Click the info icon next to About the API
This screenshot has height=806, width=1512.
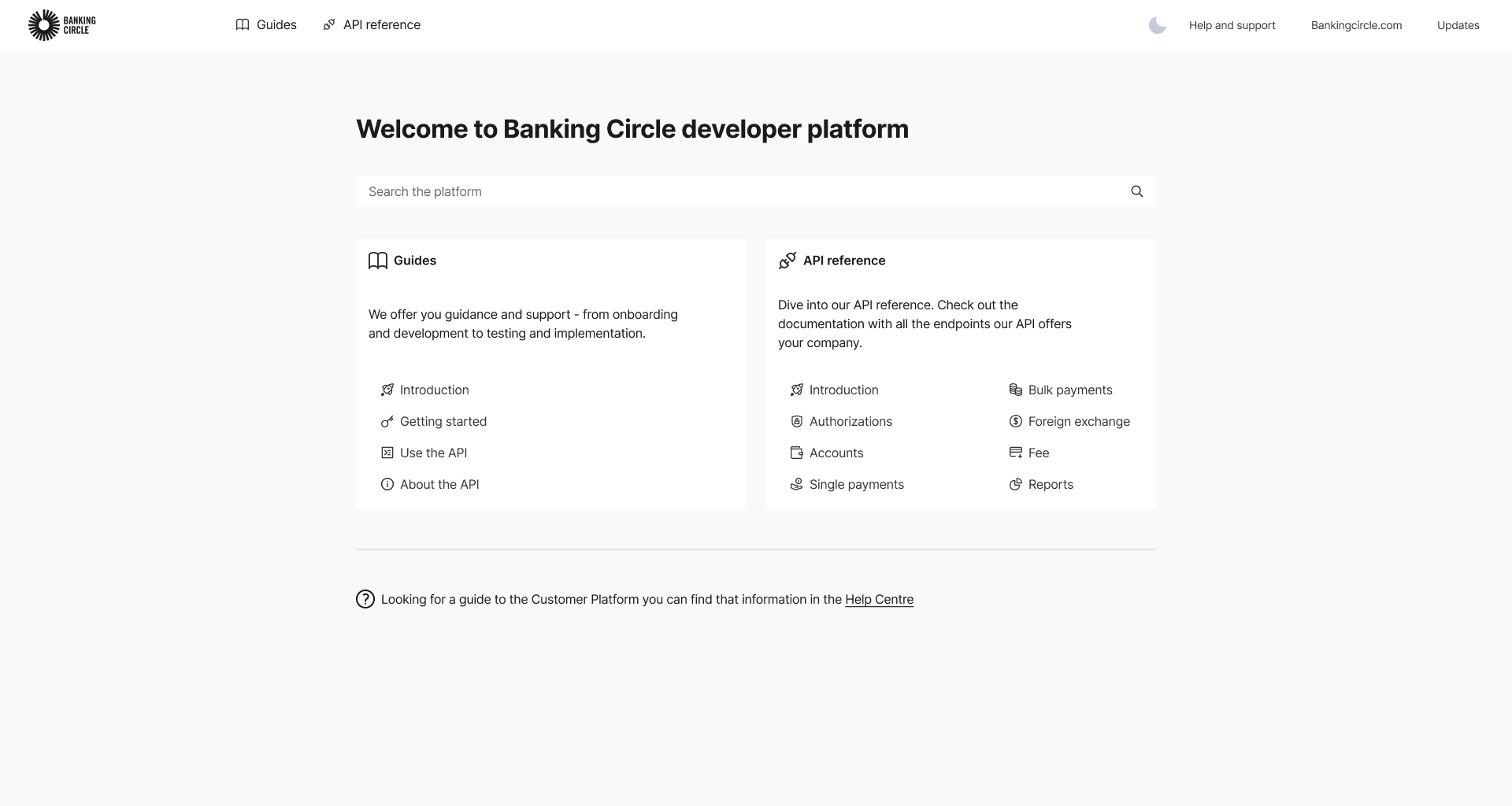(387, 484)
